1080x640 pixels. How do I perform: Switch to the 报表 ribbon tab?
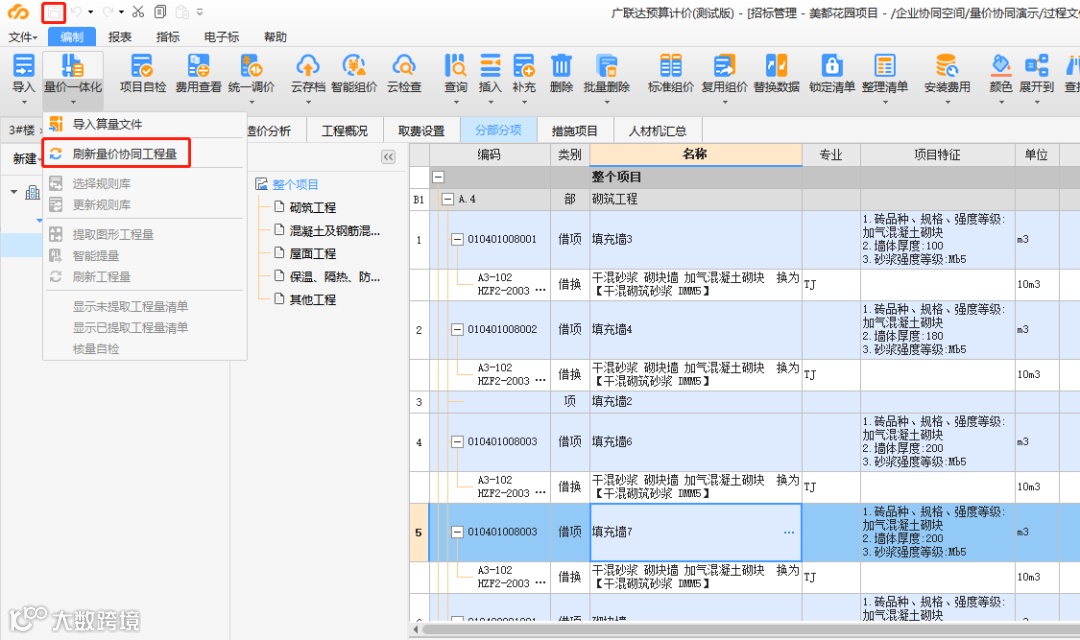click(120, 37)
